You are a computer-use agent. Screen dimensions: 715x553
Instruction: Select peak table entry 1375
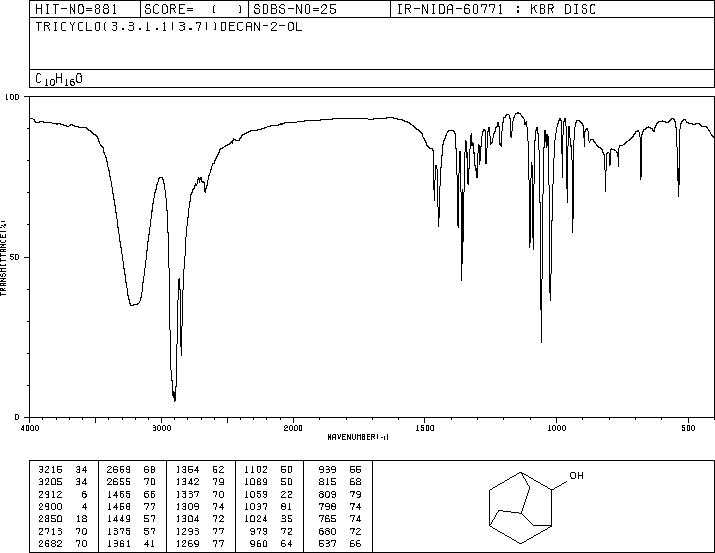point(119,532)
